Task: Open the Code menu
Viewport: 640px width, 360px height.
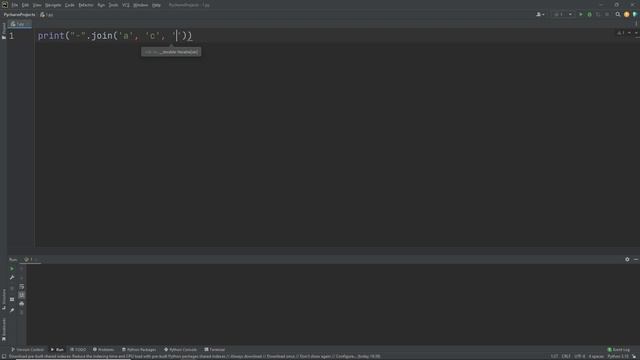Action: 70,5
